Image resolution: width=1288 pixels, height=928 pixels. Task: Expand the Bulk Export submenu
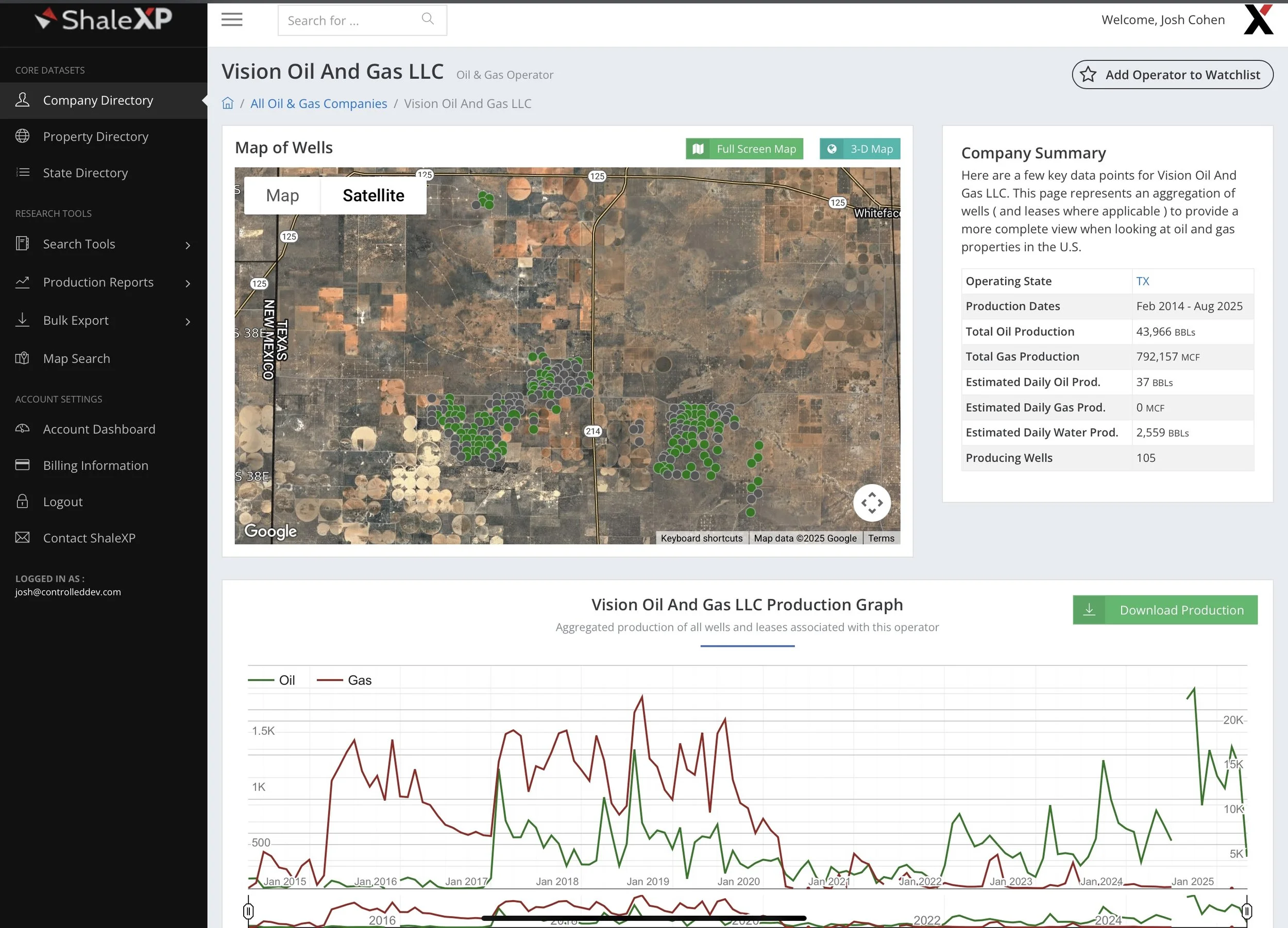click(188, 321)
